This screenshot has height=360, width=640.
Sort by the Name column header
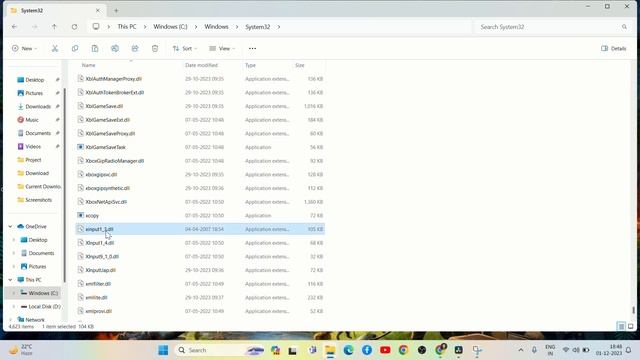coord(89,65)
